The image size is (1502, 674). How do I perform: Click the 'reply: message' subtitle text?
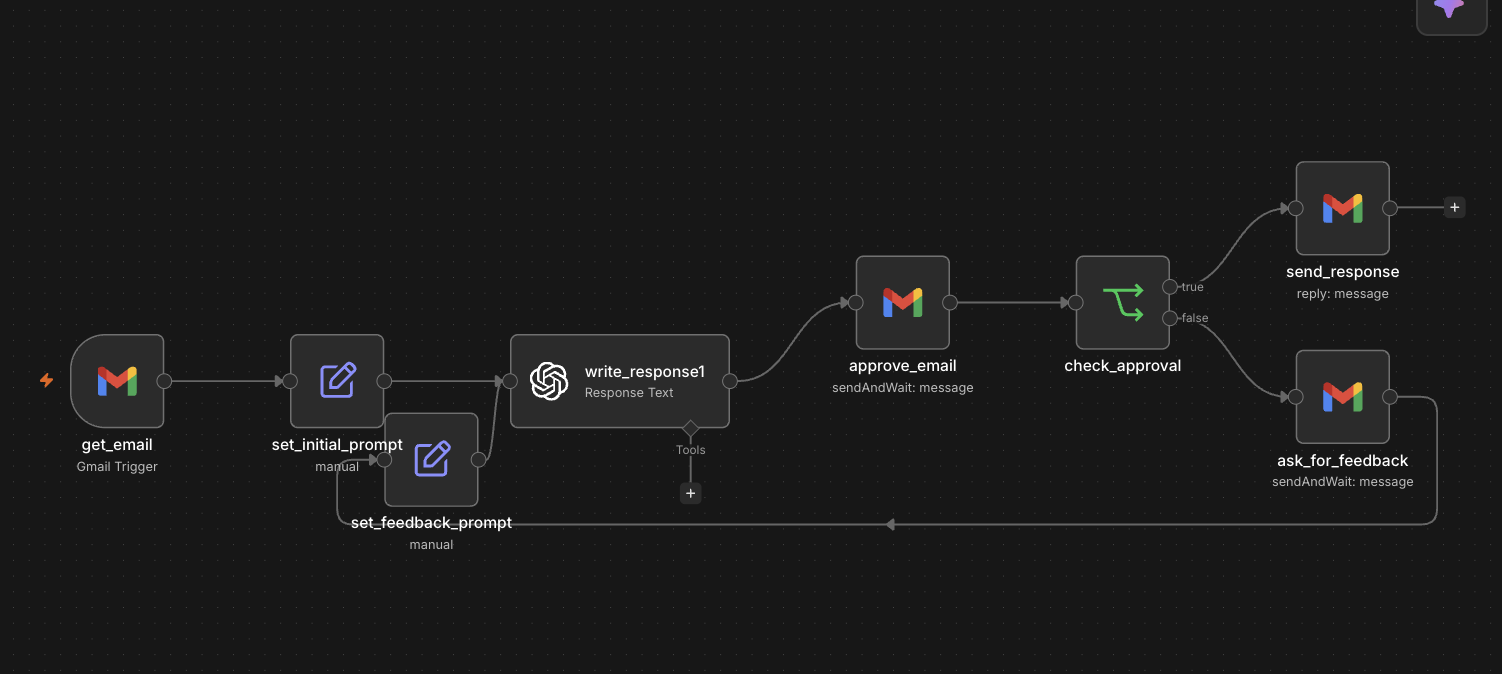coord(1343,293)
